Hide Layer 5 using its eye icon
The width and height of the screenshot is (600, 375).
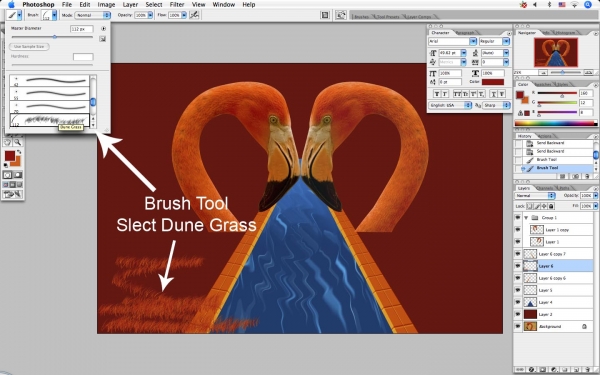(x=518, y=290)
